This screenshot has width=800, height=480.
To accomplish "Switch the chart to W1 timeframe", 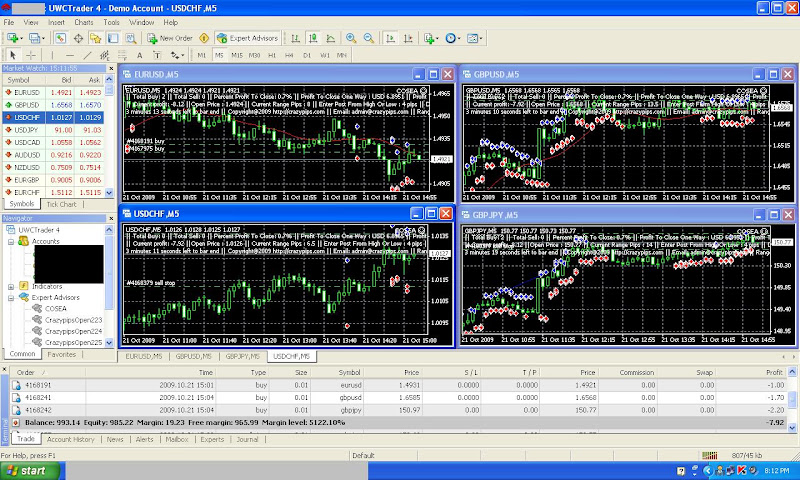I will point(324,55).
